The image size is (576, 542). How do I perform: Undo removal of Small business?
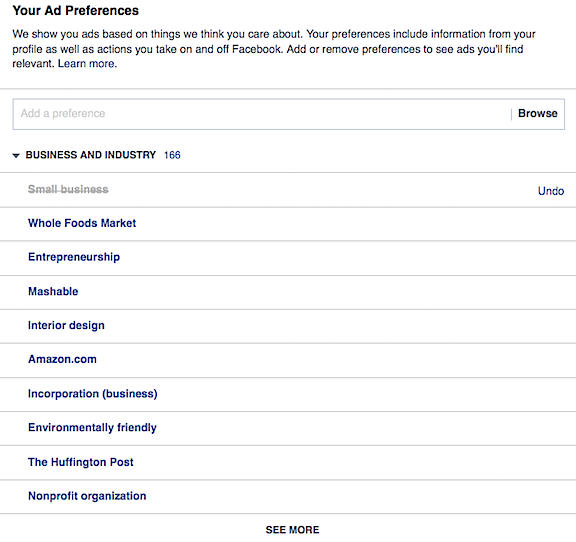[551, 191]
